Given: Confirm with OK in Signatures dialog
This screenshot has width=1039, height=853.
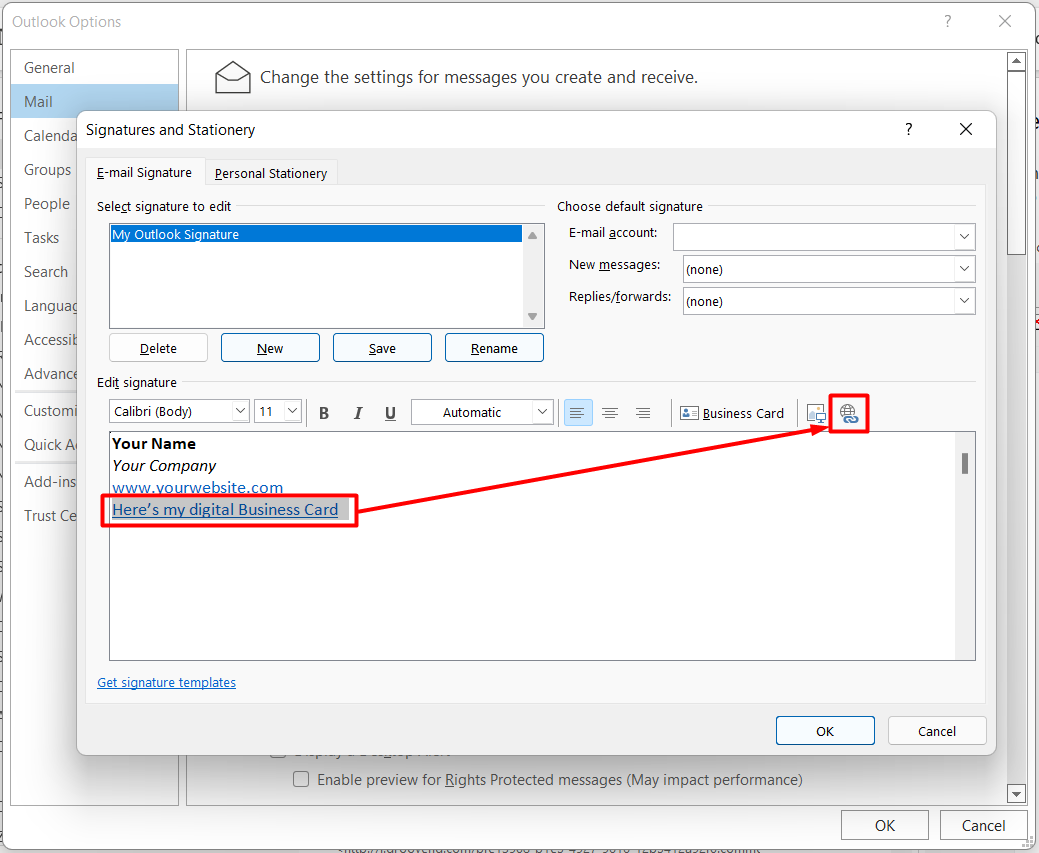Looking at the screenshot, I should (825, 730).
